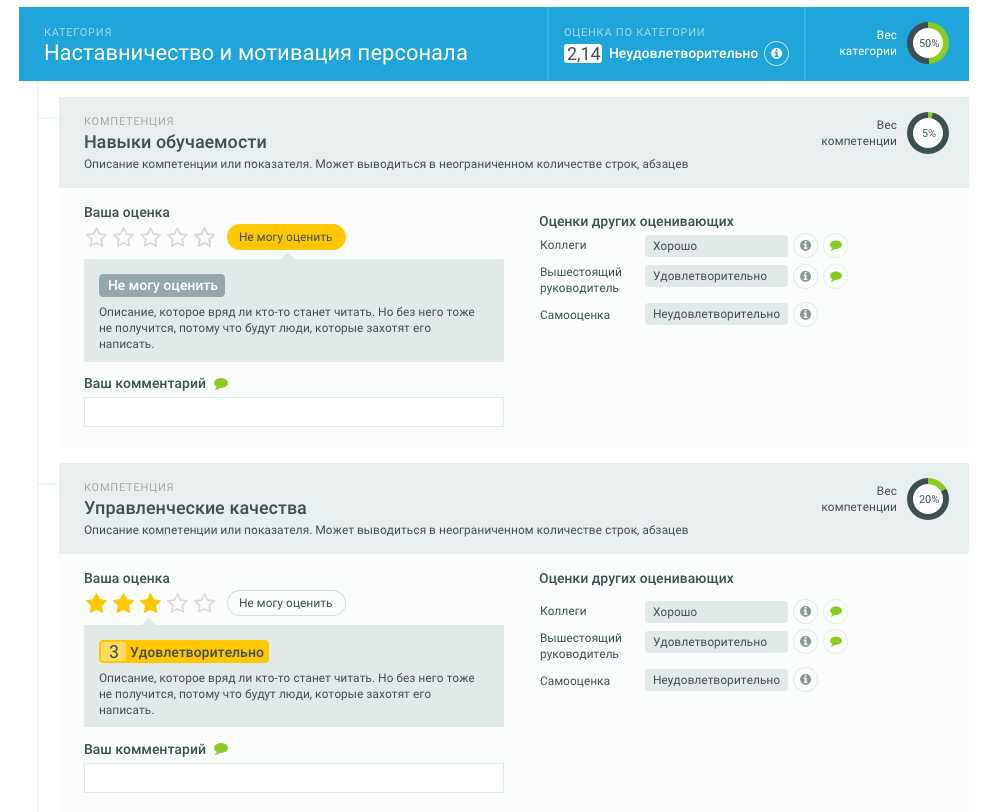Viewport: 989px width, 812px height.
Task: Click Хорошо rating for Коллеги in Управленческие качества
Action: [716, 612]
